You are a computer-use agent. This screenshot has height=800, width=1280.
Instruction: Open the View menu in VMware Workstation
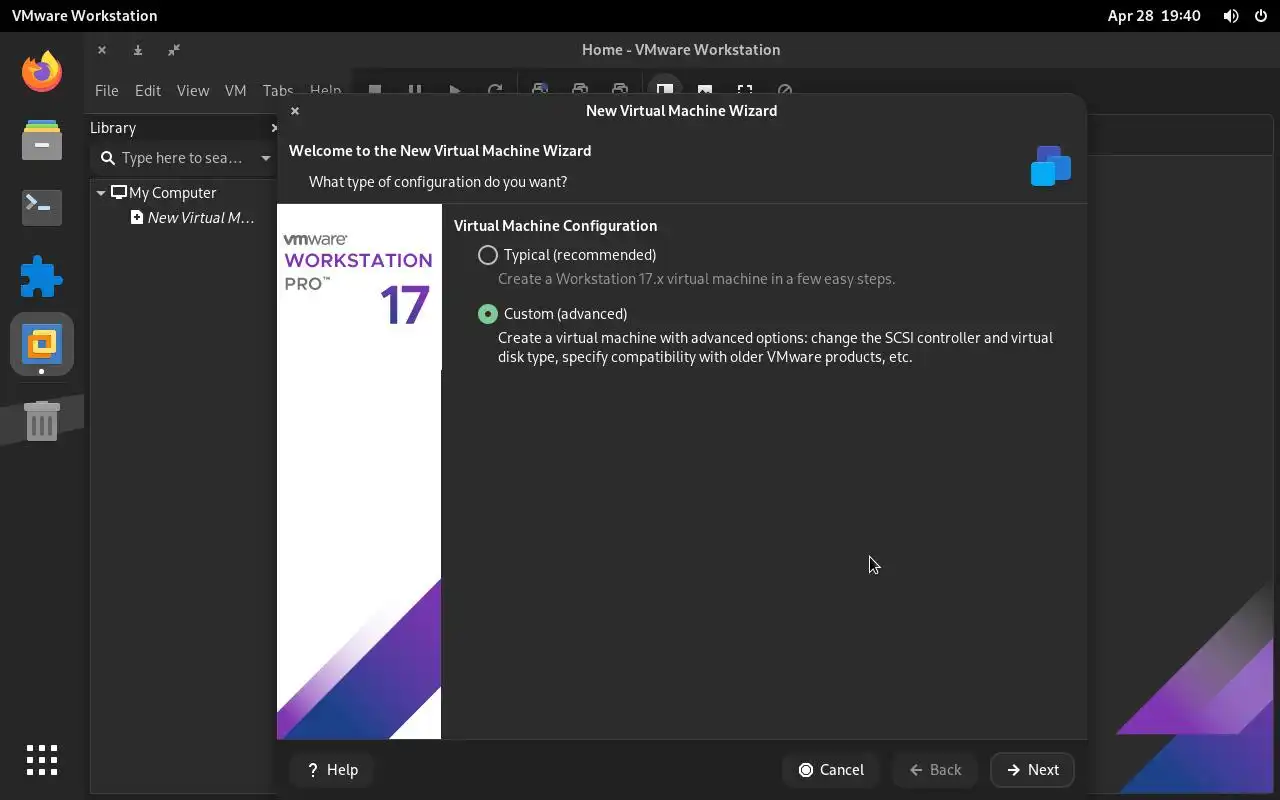193,90
